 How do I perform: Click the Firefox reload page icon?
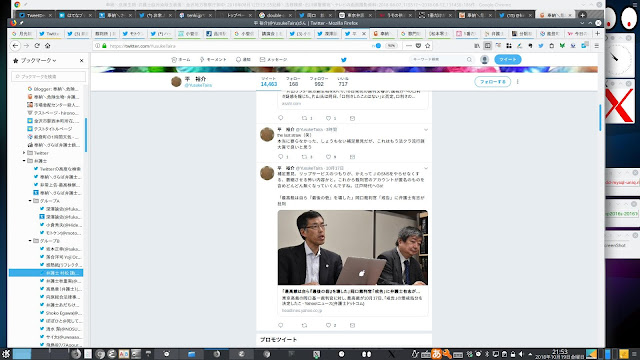click(37, 46)
